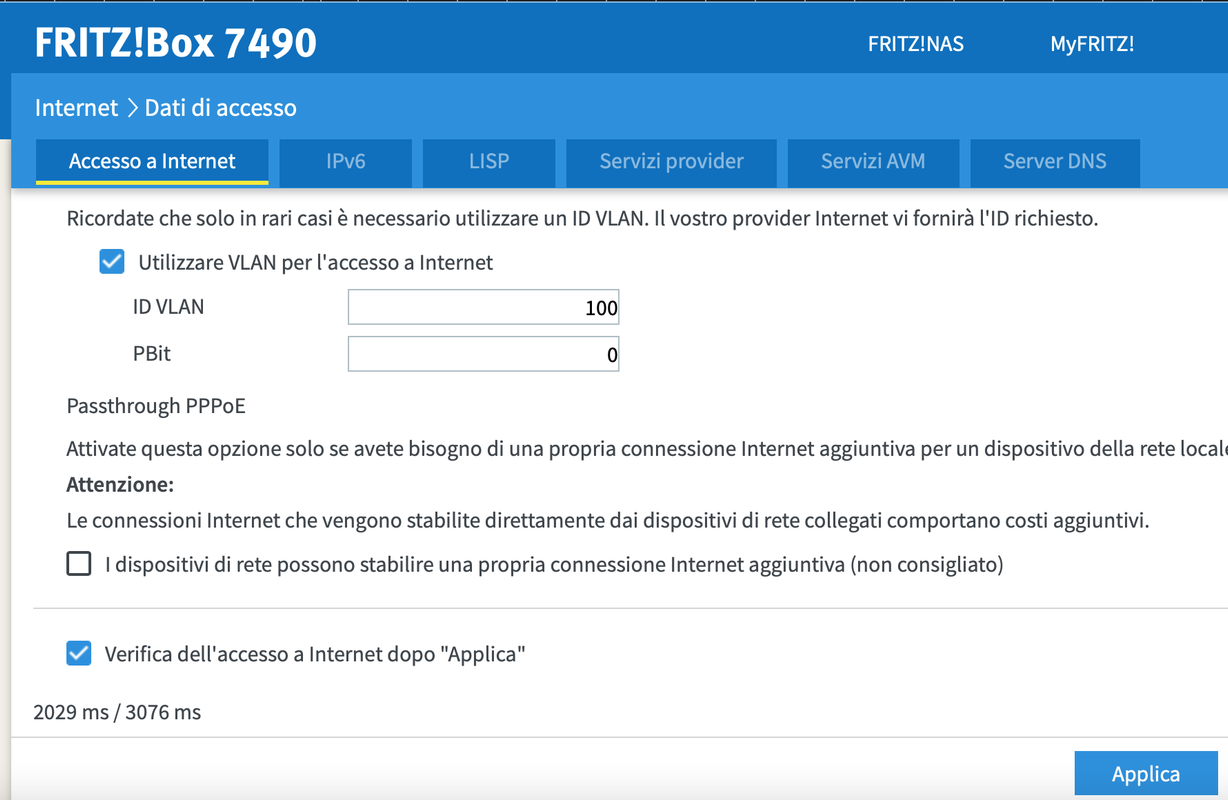Screen dimensions: 1228x800
Task: Click the ID VLAN label
Action: pyautogui.click(x=168, y=307)
